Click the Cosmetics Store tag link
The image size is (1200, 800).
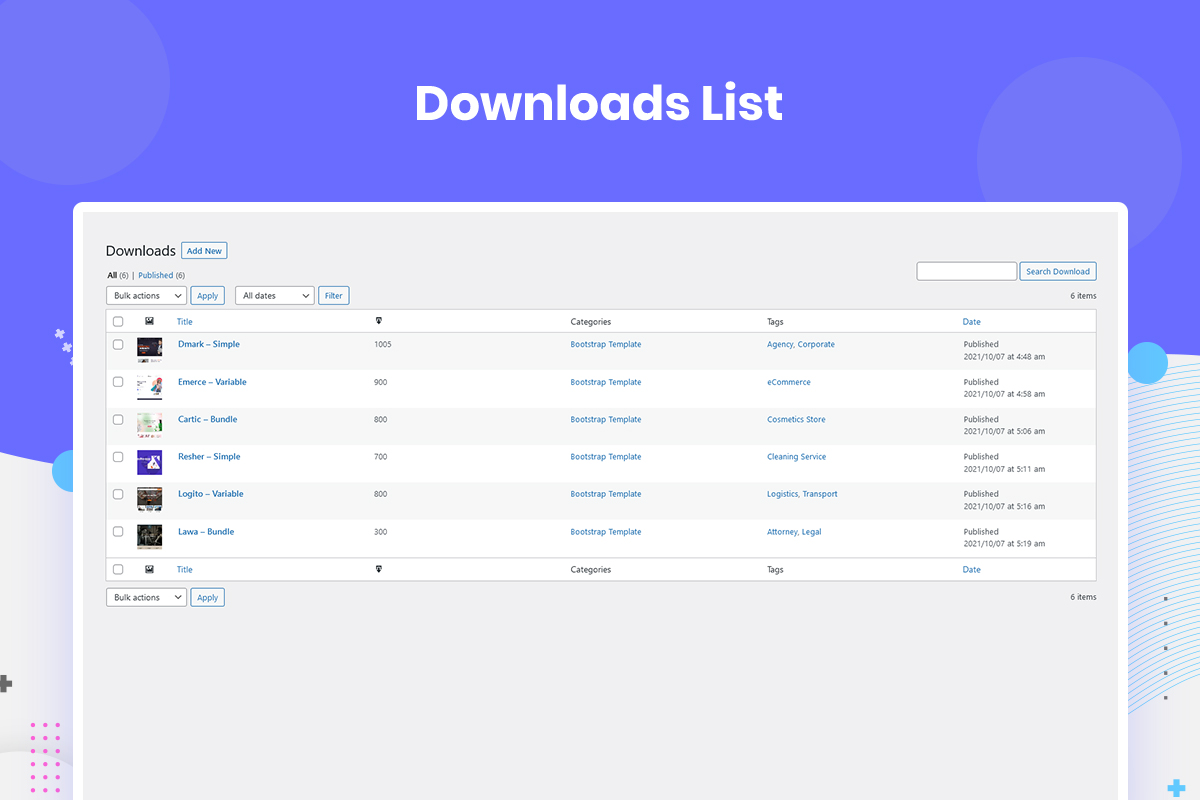tap(796, 419)
